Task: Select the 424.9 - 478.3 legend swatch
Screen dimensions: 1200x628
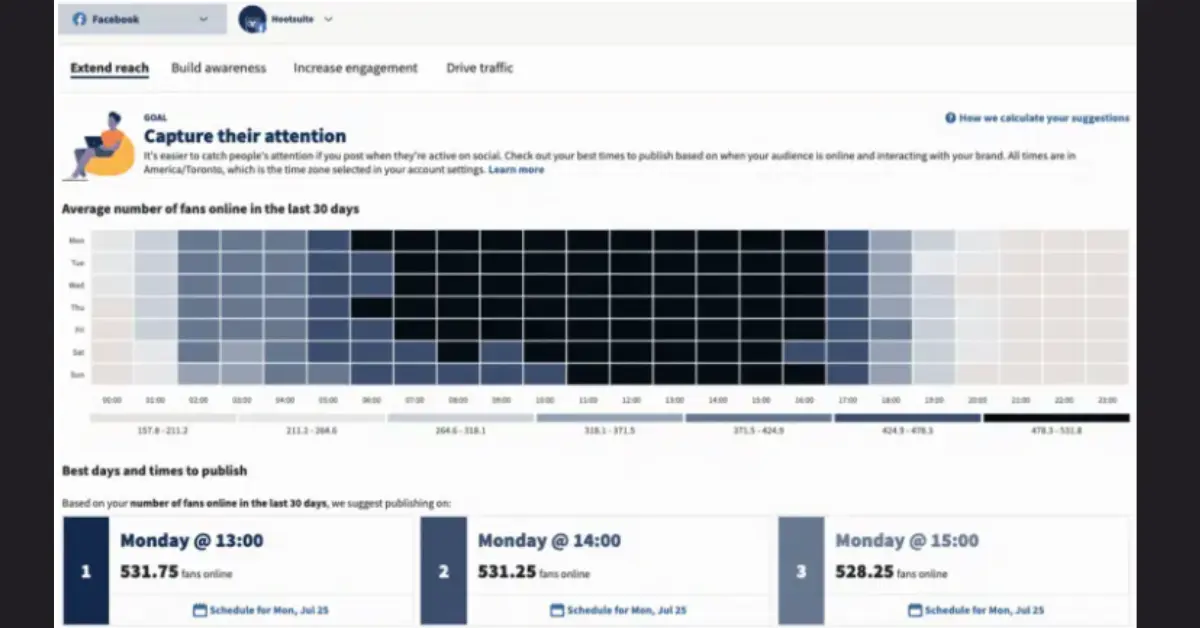Action: [907, 418]
